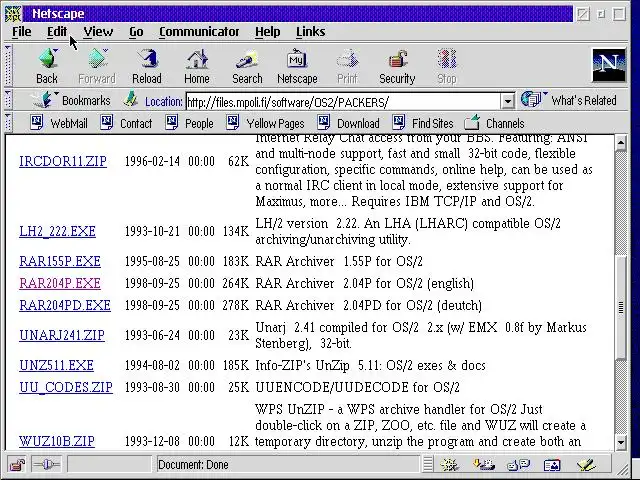Screen dimensions: 640x480
Task: Open the Help menu
Action: coord(268,32)
